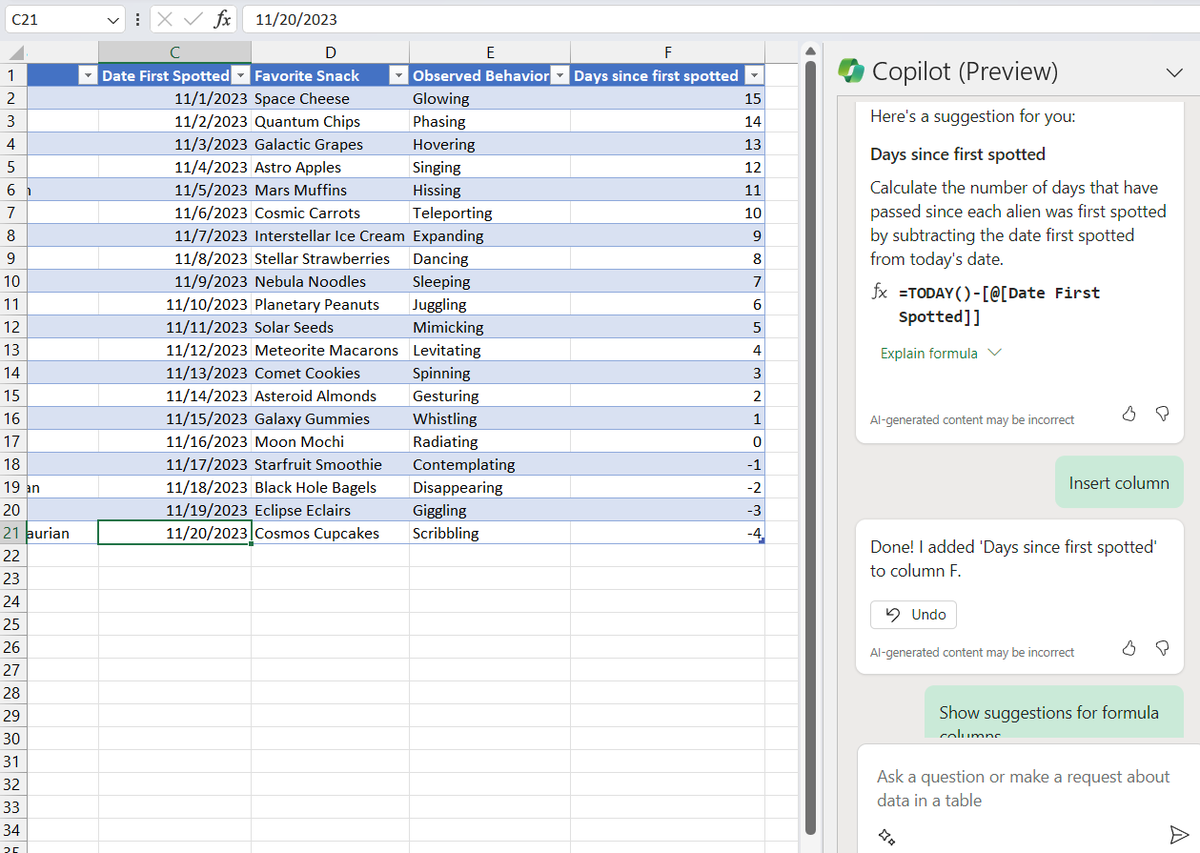
Task: Open filter dropdown in leftmost partial column
Action: [x=88, y=76]
